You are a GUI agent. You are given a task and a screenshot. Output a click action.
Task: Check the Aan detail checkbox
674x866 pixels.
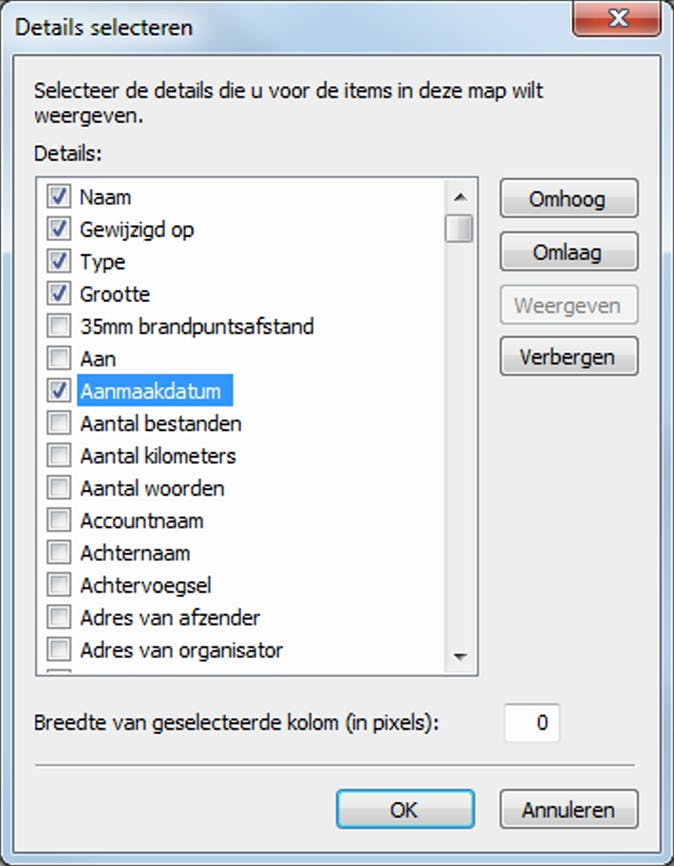tap(59, 358)
